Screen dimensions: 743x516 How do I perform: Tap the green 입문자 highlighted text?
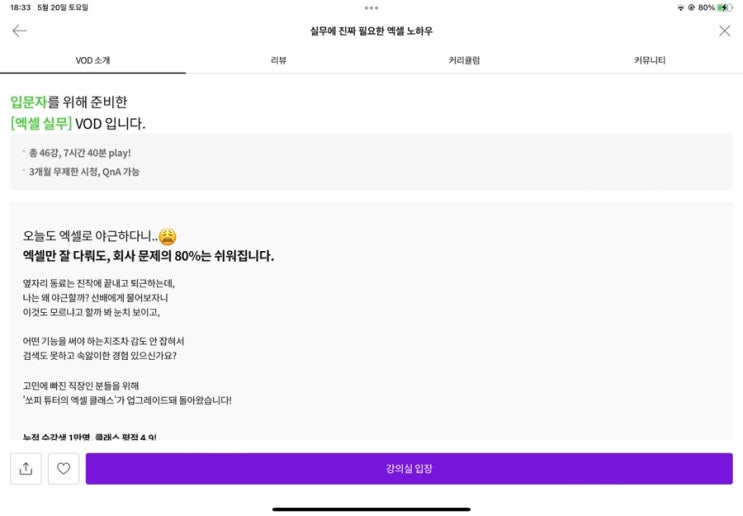pyautogui.click(x=29, y=102)
